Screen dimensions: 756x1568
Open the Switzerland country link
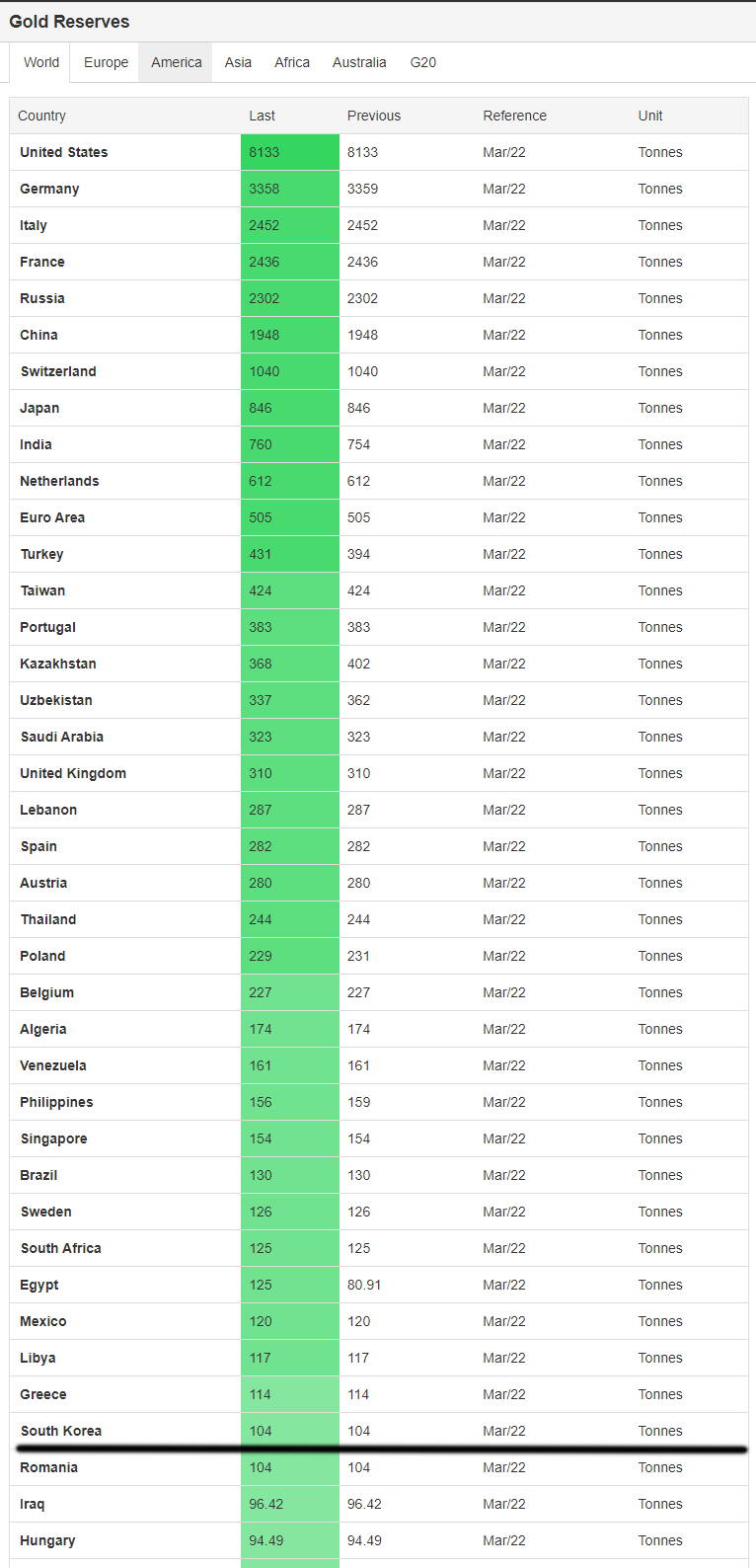[58, 371]
